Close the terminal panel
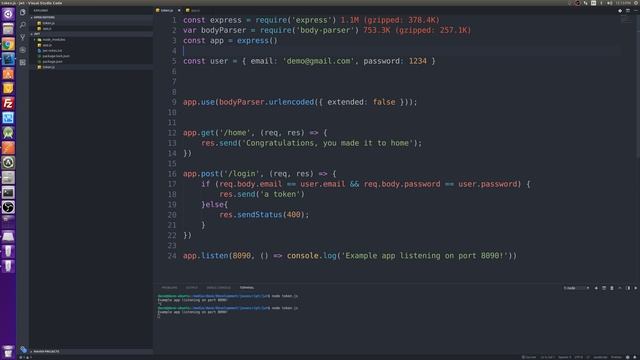The image size is (640, 360). point(636,288)
